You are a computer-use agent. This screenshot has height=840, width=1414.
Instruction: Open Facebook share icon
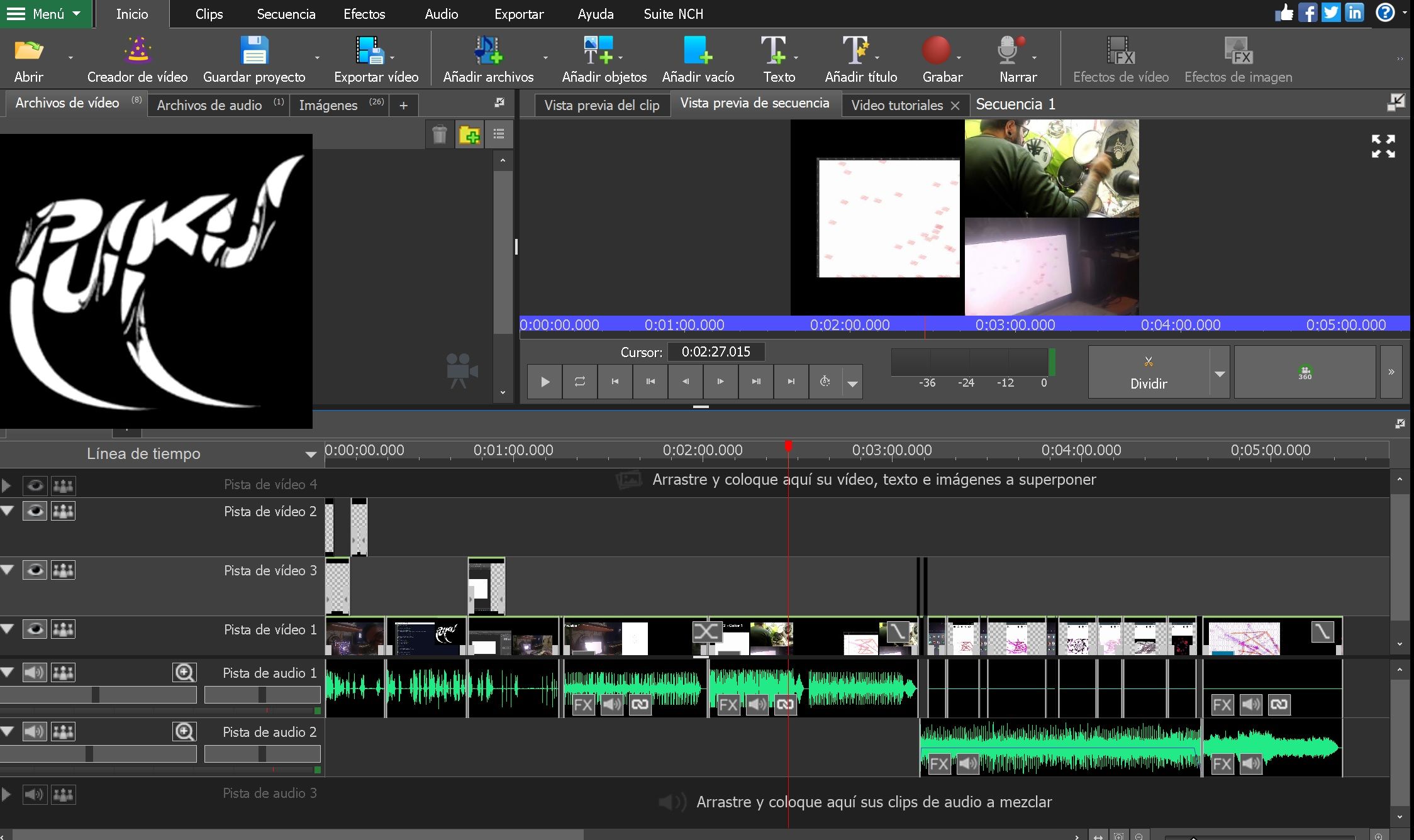pyautogui.click(x=1307, y=13)
